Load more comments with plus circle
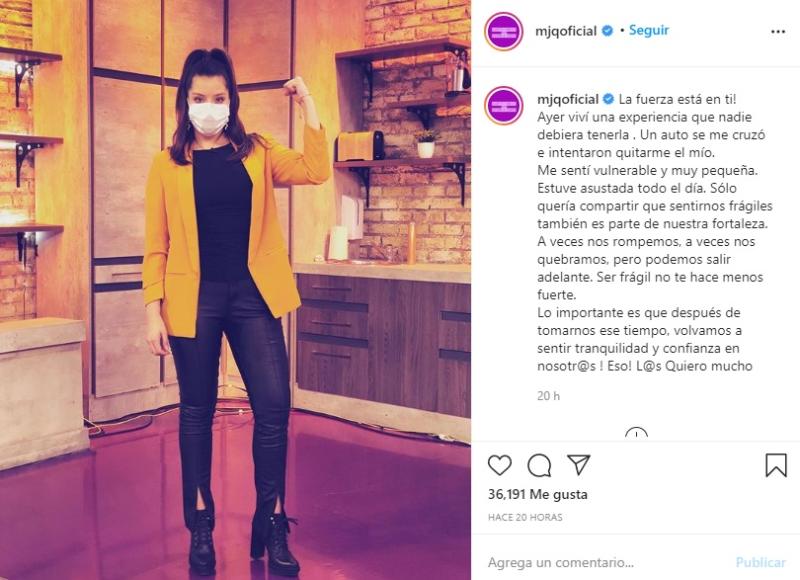 (x=636, y=435)
